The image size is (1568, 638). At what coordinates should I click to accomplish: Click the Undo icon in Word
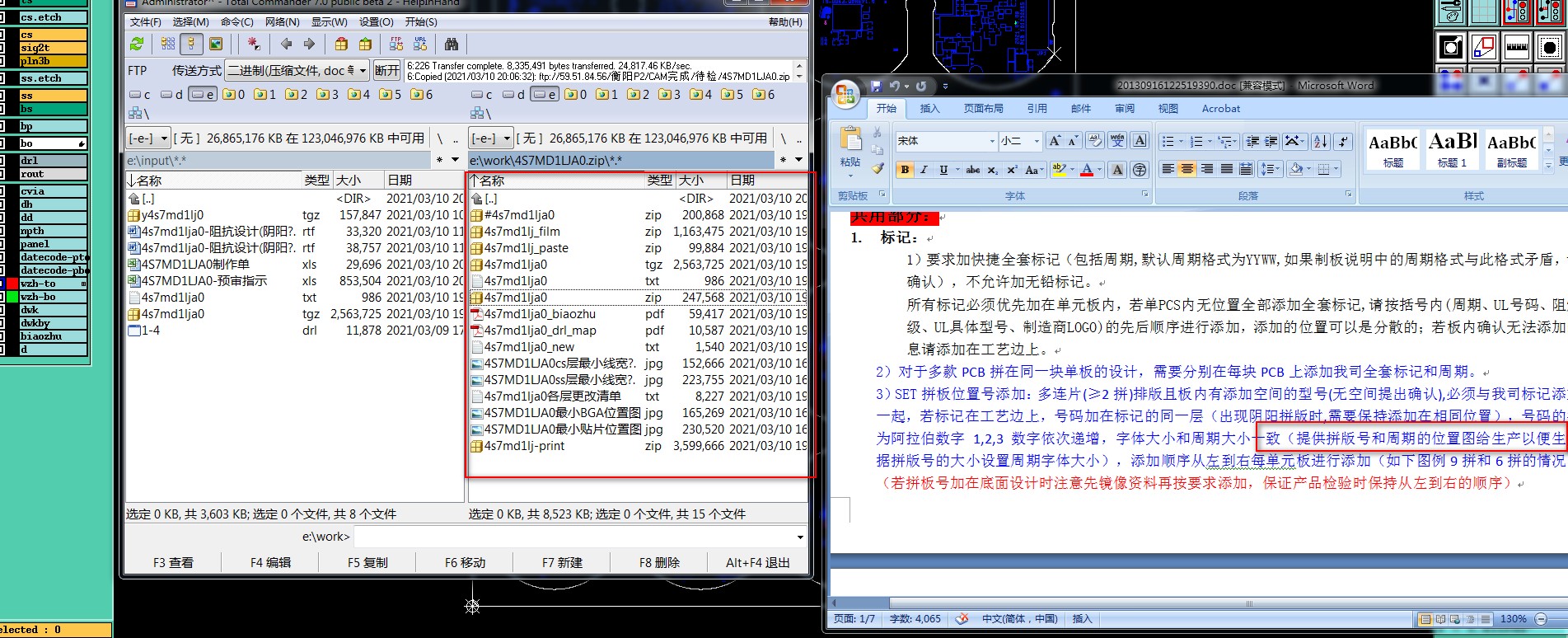pyautogui.click(x=895, y=86)
